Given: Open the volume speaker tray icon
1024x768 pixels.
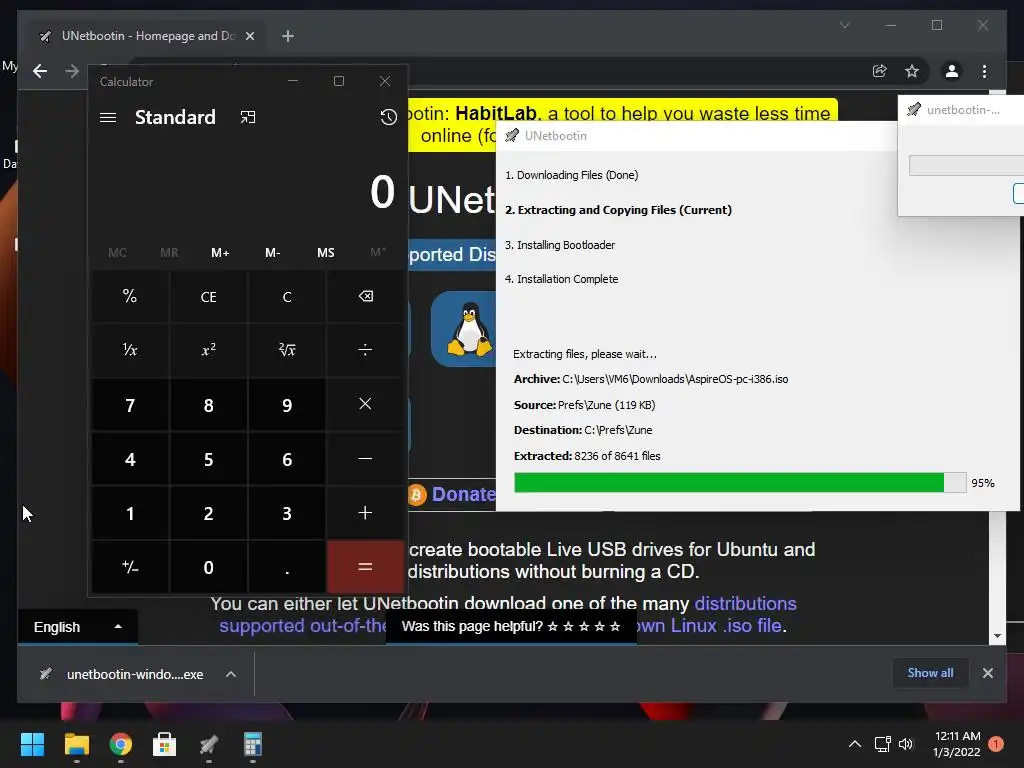Looking at the screenshot, I should [906, 744].
